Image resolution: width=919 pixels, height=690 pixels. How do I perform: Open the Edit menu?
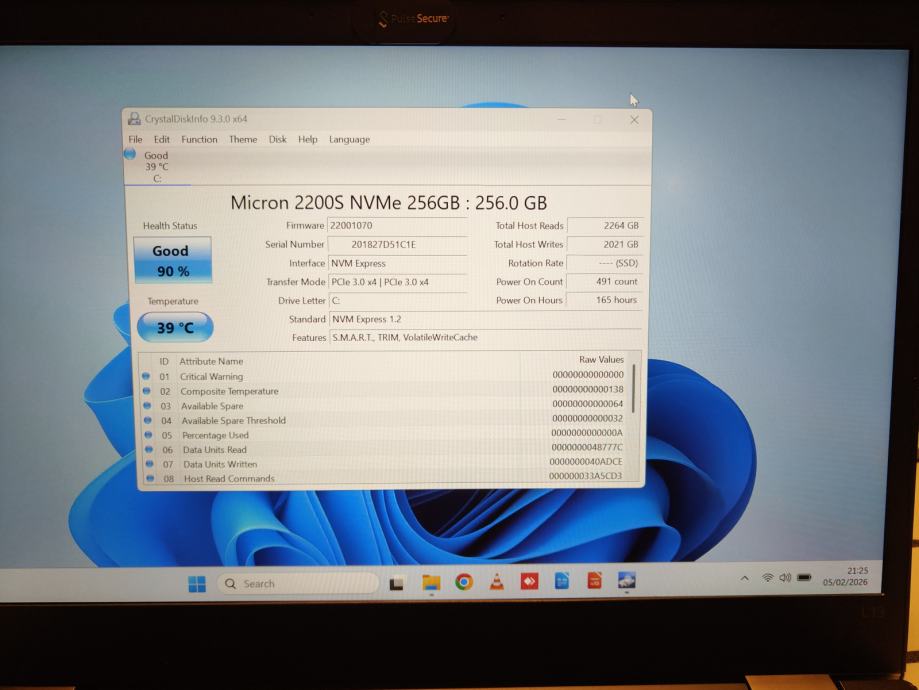click(x=162, y=140)
